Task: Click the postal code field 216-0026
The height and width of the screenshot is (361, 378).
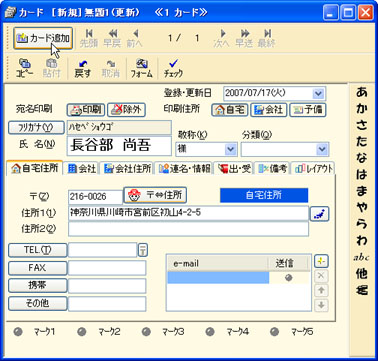Action: pyautogui.click(x=95, y=197)
